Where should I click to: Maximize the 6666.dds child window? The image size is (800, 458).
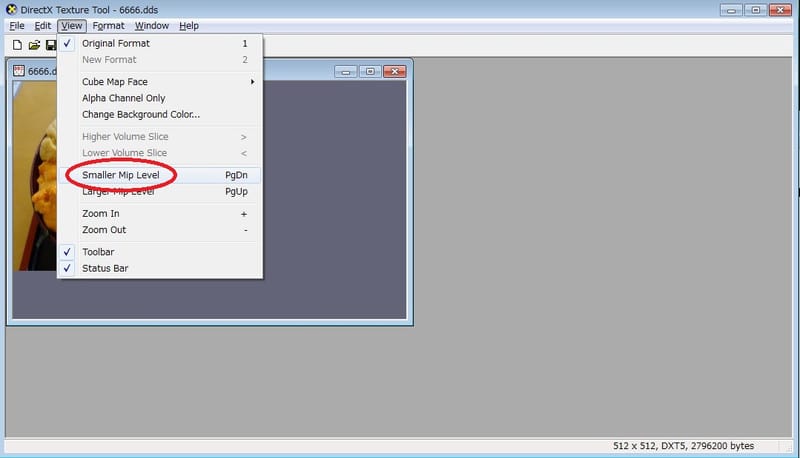(x=370, y=71)
